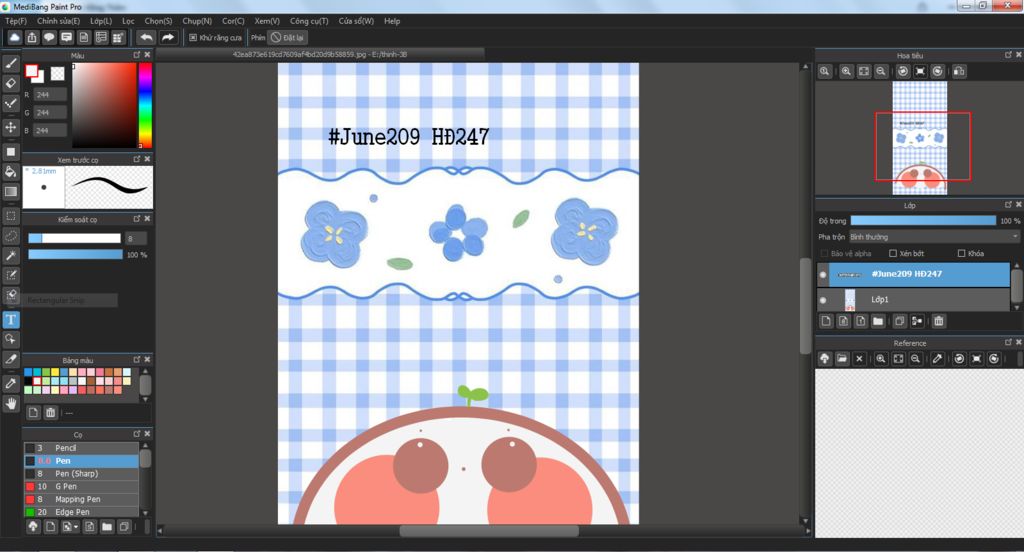Image resolution: width=1024 pixels, height=552 pixels.
Task: Zoom in on the Navigator panel
Action: (846, 71)
